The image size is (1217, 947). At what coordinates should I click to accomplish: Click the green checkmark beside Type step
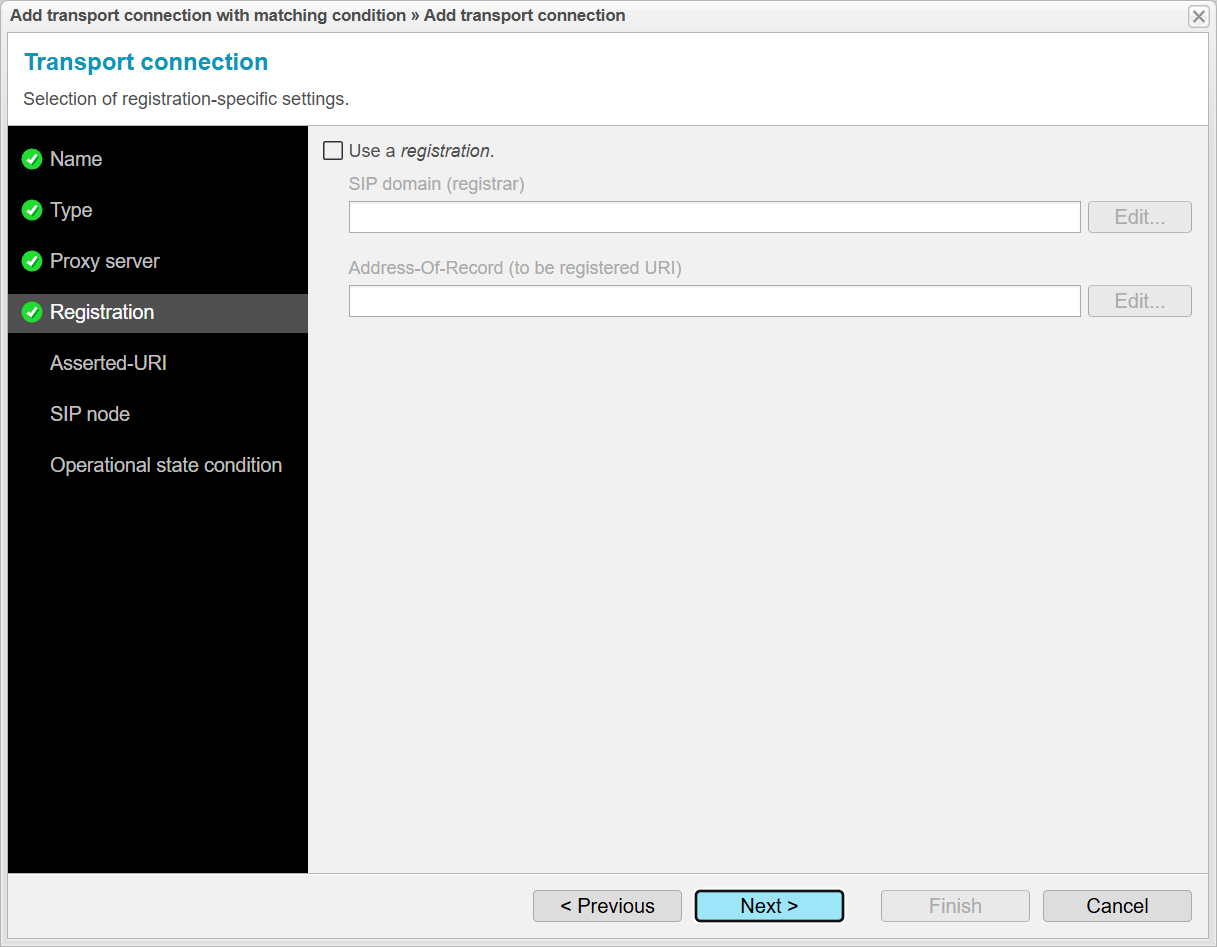point(31,210)
